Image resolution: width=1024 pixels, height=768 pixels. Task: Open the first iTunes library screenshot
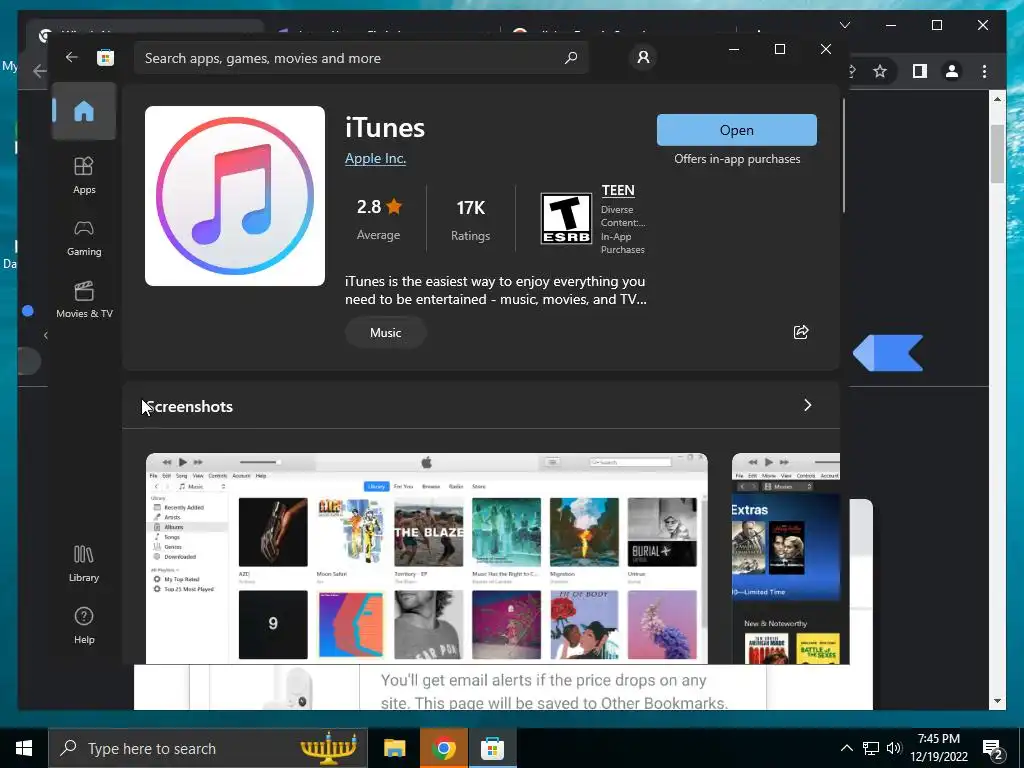[426, 558]
